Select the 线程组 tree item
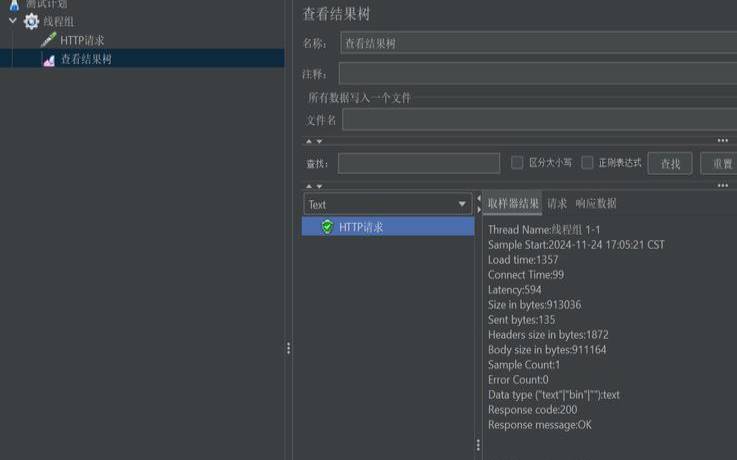 click(x=59, y=22)
